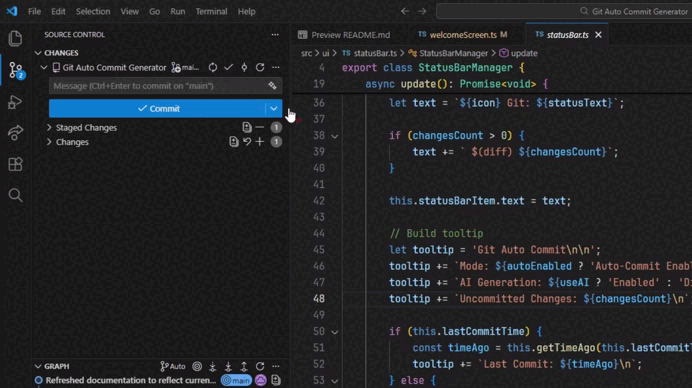The height and width of the screenshot is (388, 692).
Task: Click the StatusBarManager breadcrumb
Action: [448, 53]
